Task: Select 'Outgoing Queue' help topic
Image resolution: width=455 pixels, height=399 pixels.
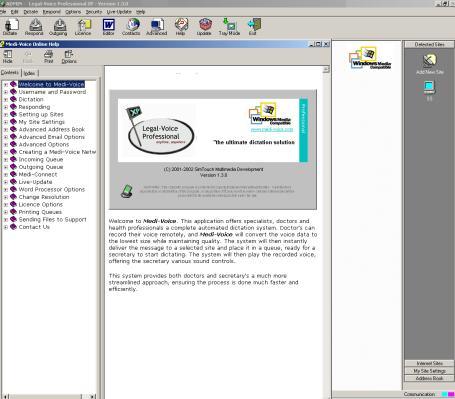Action: [x=41, y=167]
